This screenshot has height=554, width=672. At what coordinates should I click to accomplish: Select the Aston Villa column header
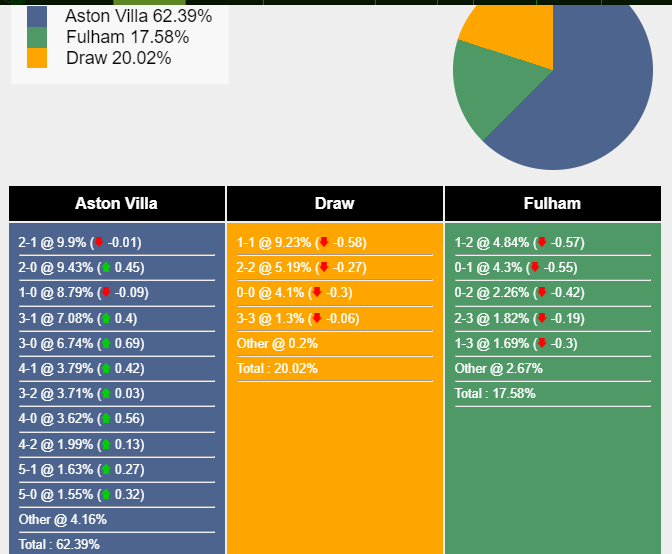(x=116, y=204)
